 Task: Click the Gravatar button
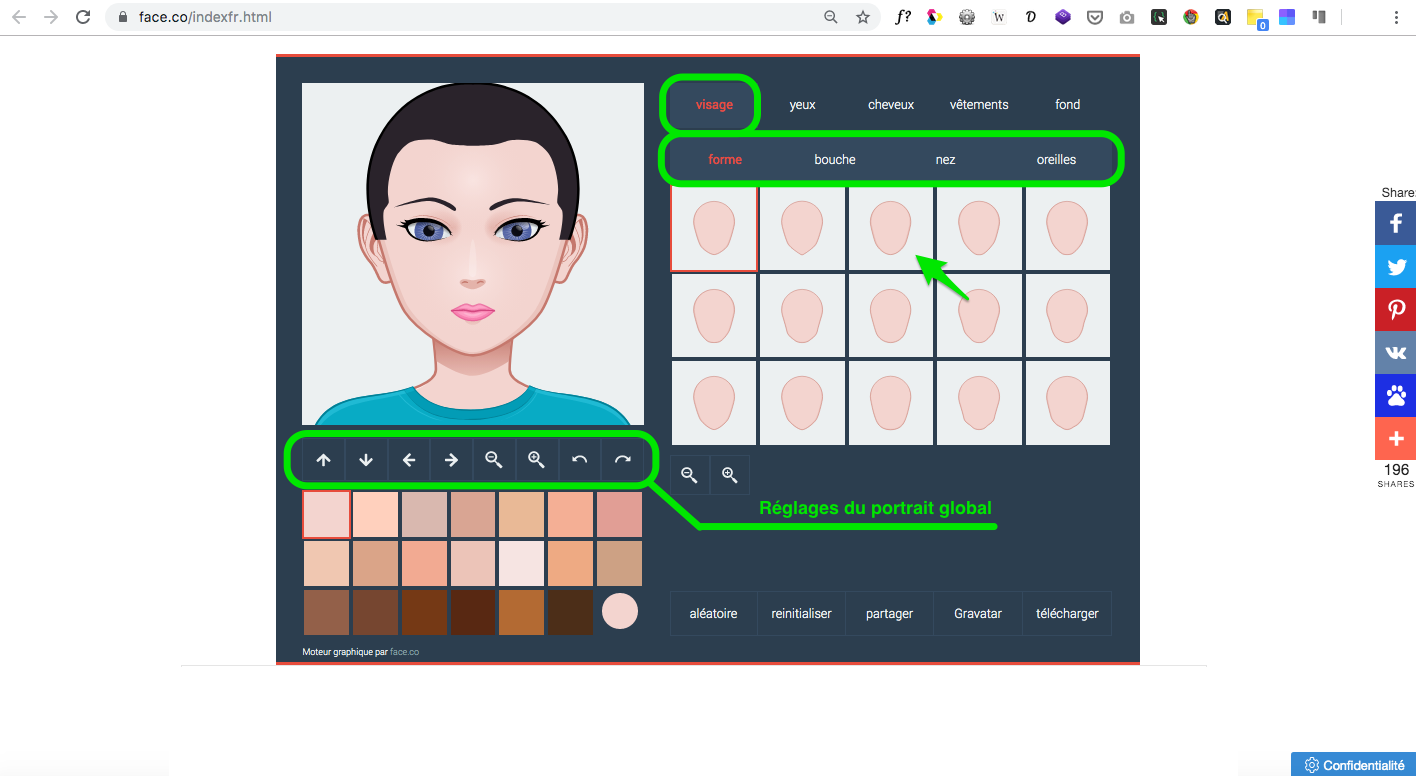pyautogui.click(x=978, y=613)
